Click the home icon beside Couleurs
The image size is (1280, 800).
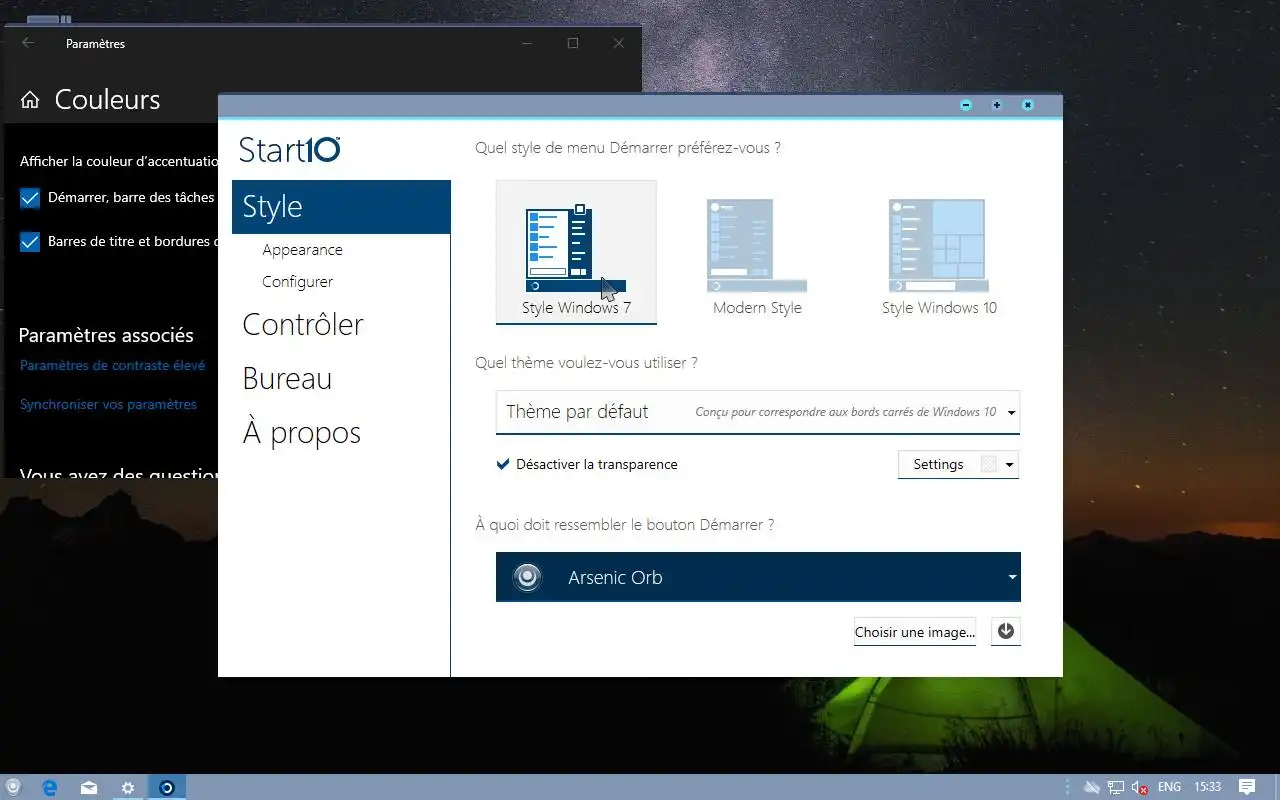pyautogui.click(x=30, y=100)
